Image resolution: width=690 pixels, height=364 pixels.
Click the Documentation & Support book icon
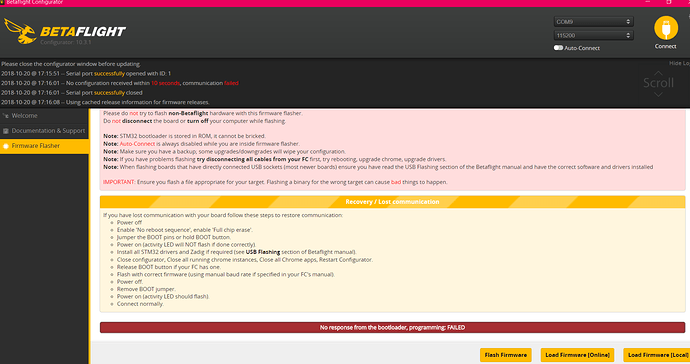6,131
